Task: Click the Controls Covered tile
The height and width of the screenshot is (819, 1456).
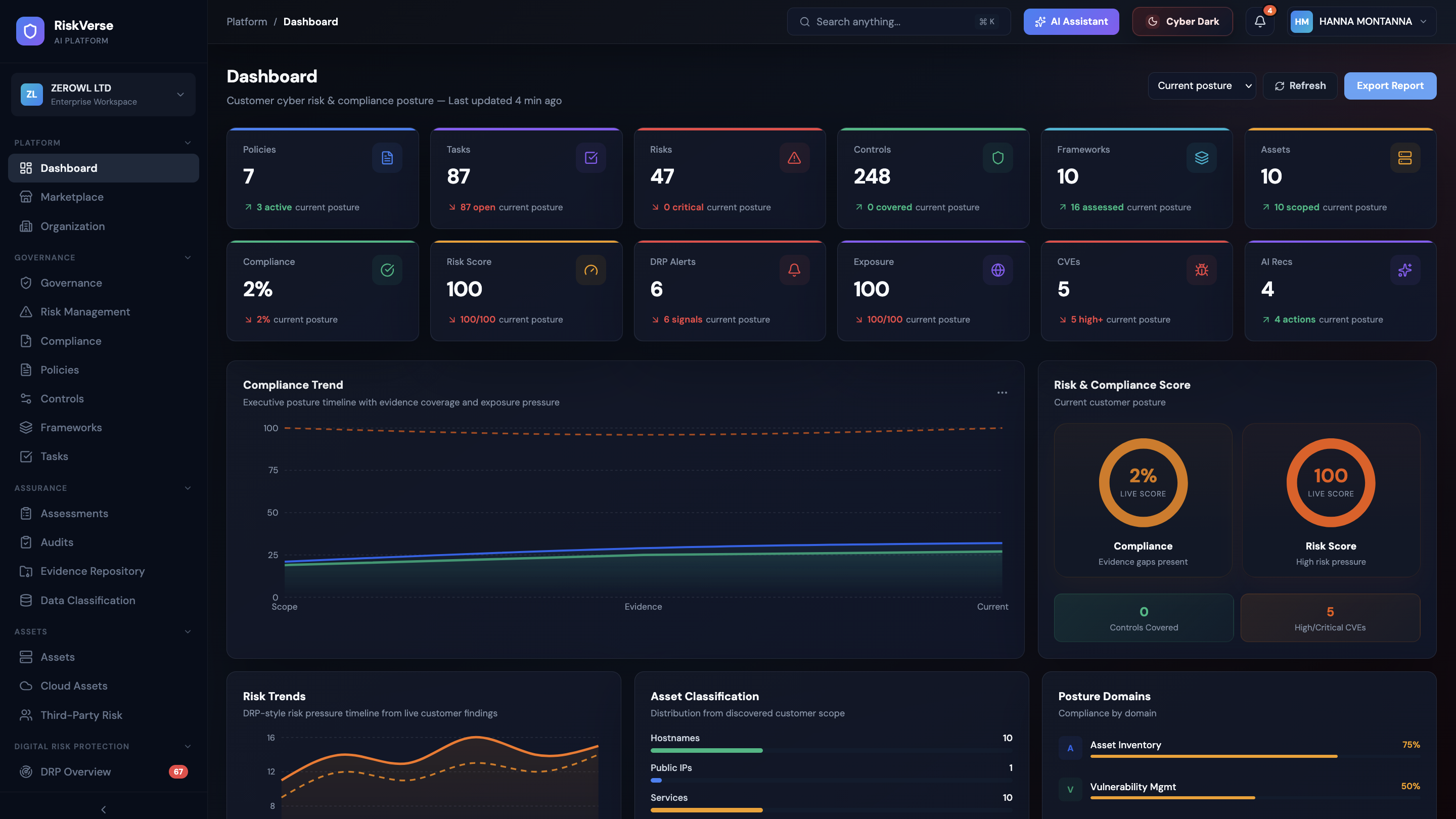Action: 1144,618
